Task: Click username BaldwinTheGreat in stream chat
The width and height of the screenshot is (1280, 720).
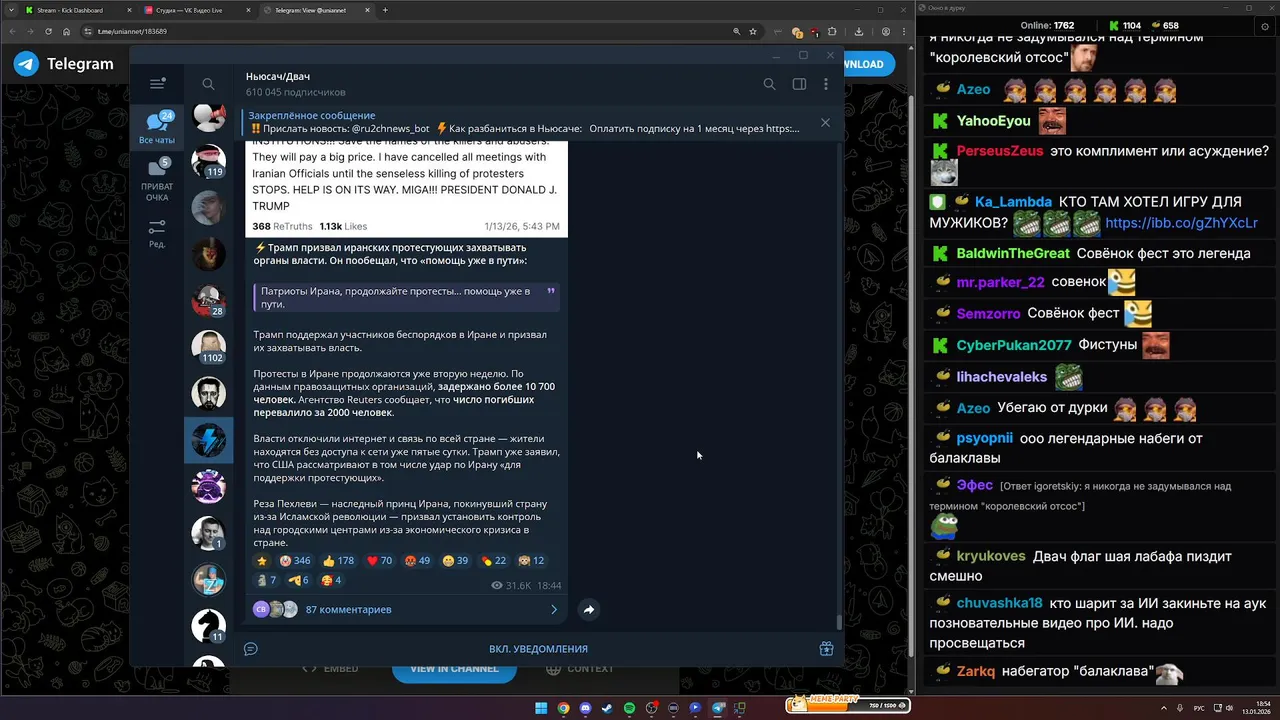Action: pyautogui.click(x=1013, y=253)
